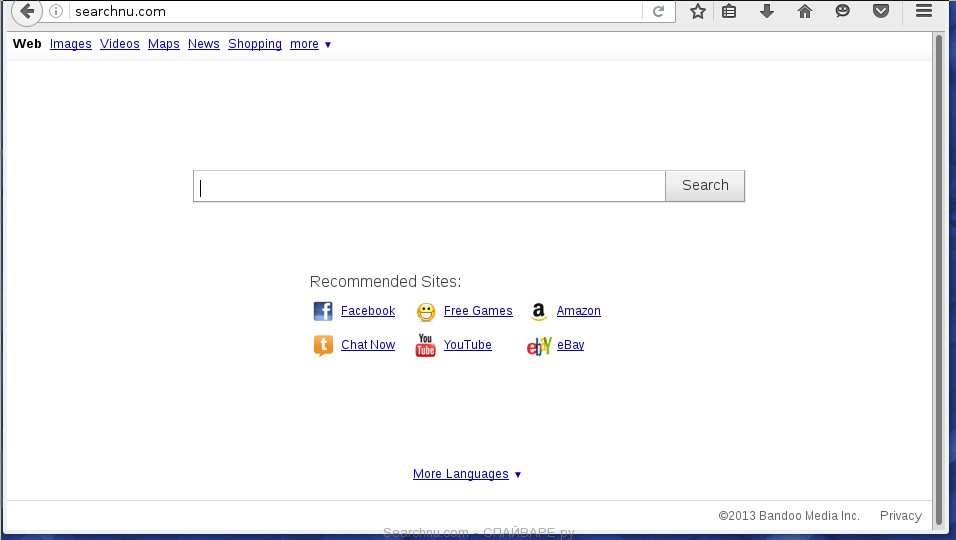Switch to the Images search tab
956x540 pixels.
[x=70, y=44]
